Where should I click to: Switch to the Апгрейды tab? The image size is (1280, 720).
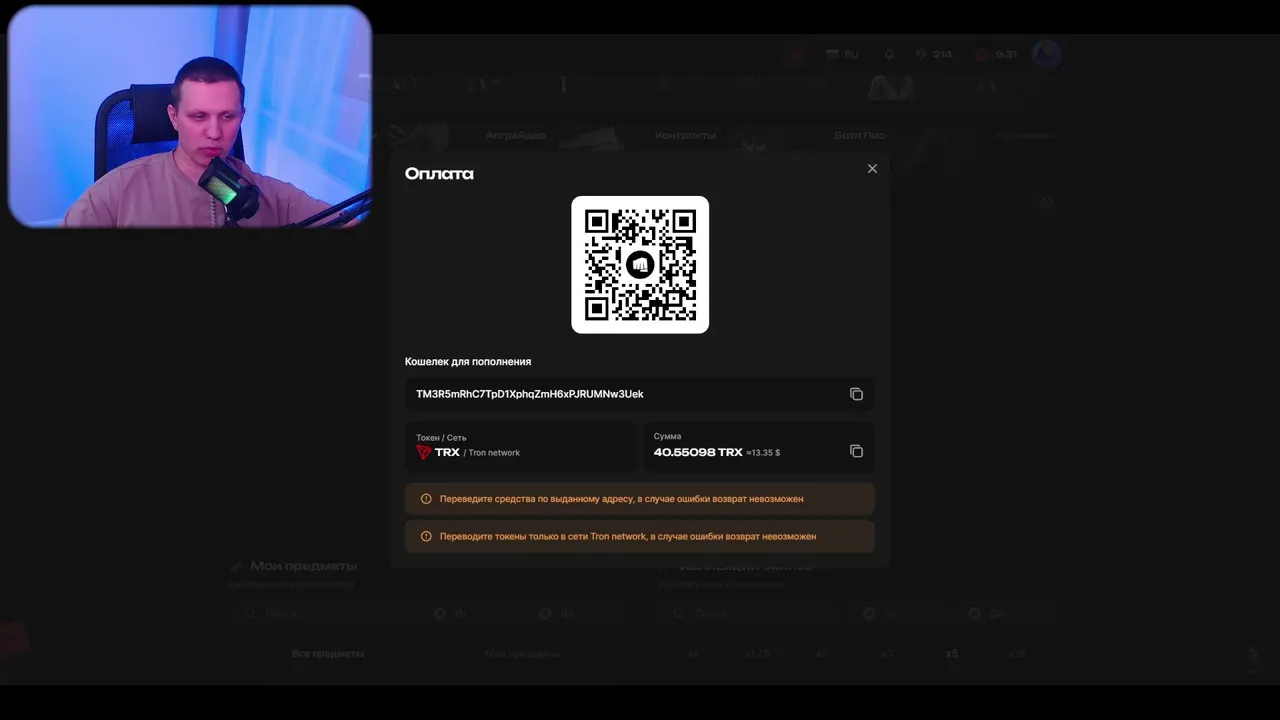[x=516, y=135]
